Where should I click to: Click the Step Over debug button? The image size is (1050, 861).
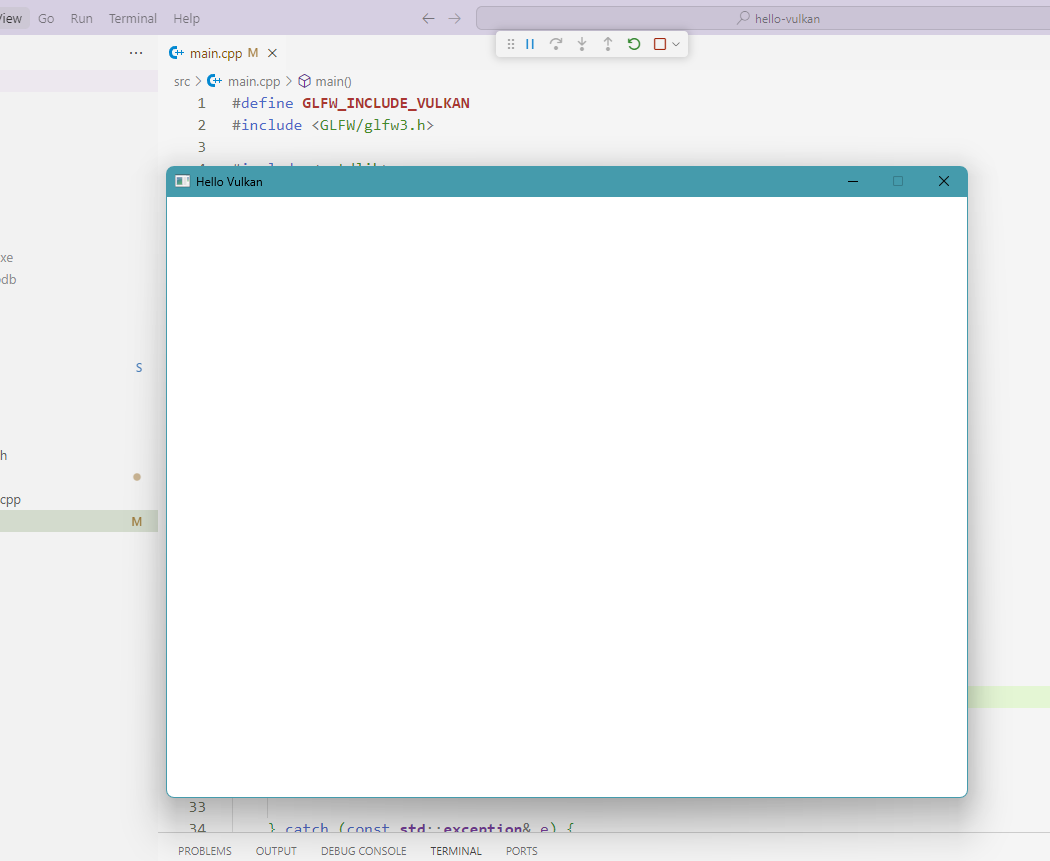coord(556,44)
